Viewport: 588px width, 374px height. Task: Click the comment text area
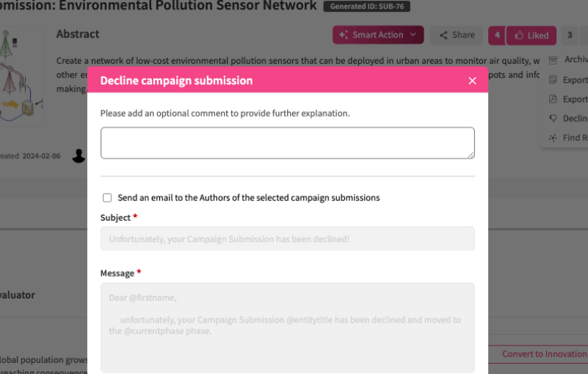click(x=287, y=143)
